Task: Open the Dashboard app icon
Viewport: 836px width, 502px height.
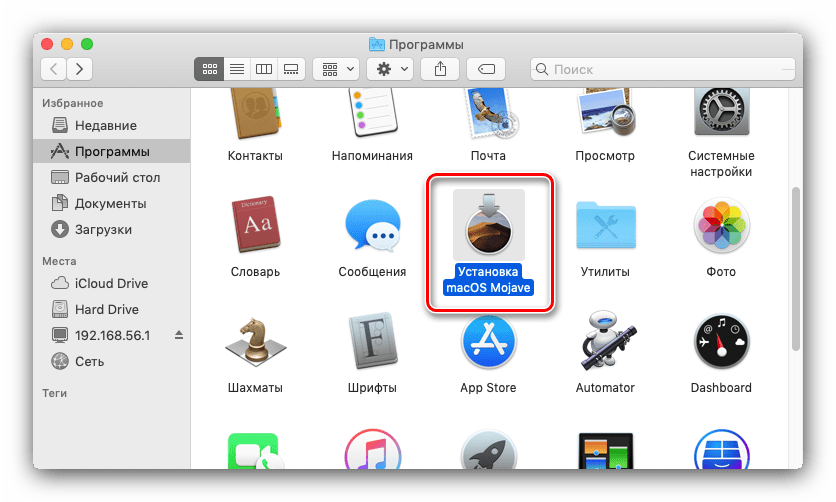Action: pyautogui.click(x=720, y=343)
